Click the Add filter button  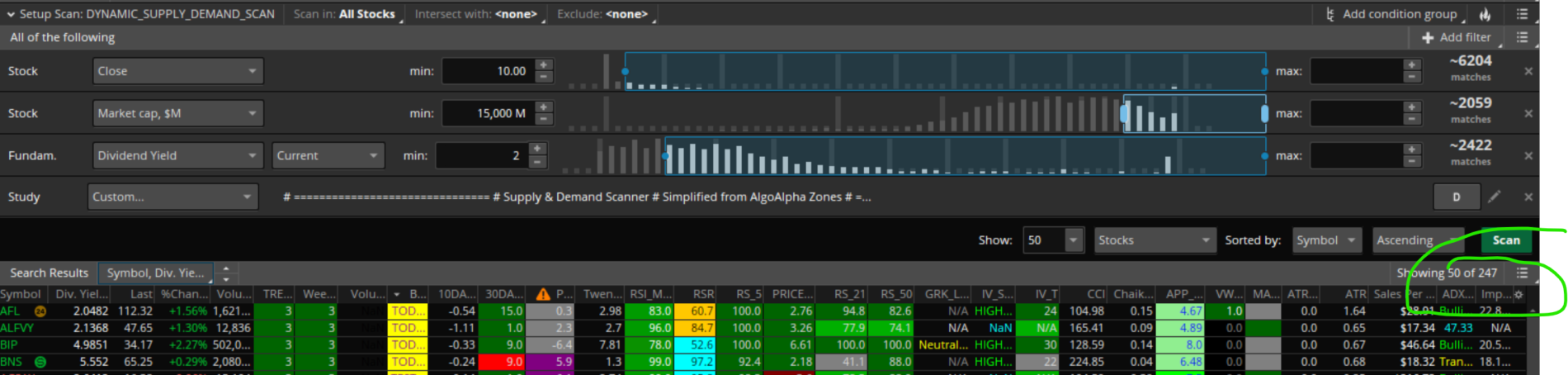click(1457, 37)
